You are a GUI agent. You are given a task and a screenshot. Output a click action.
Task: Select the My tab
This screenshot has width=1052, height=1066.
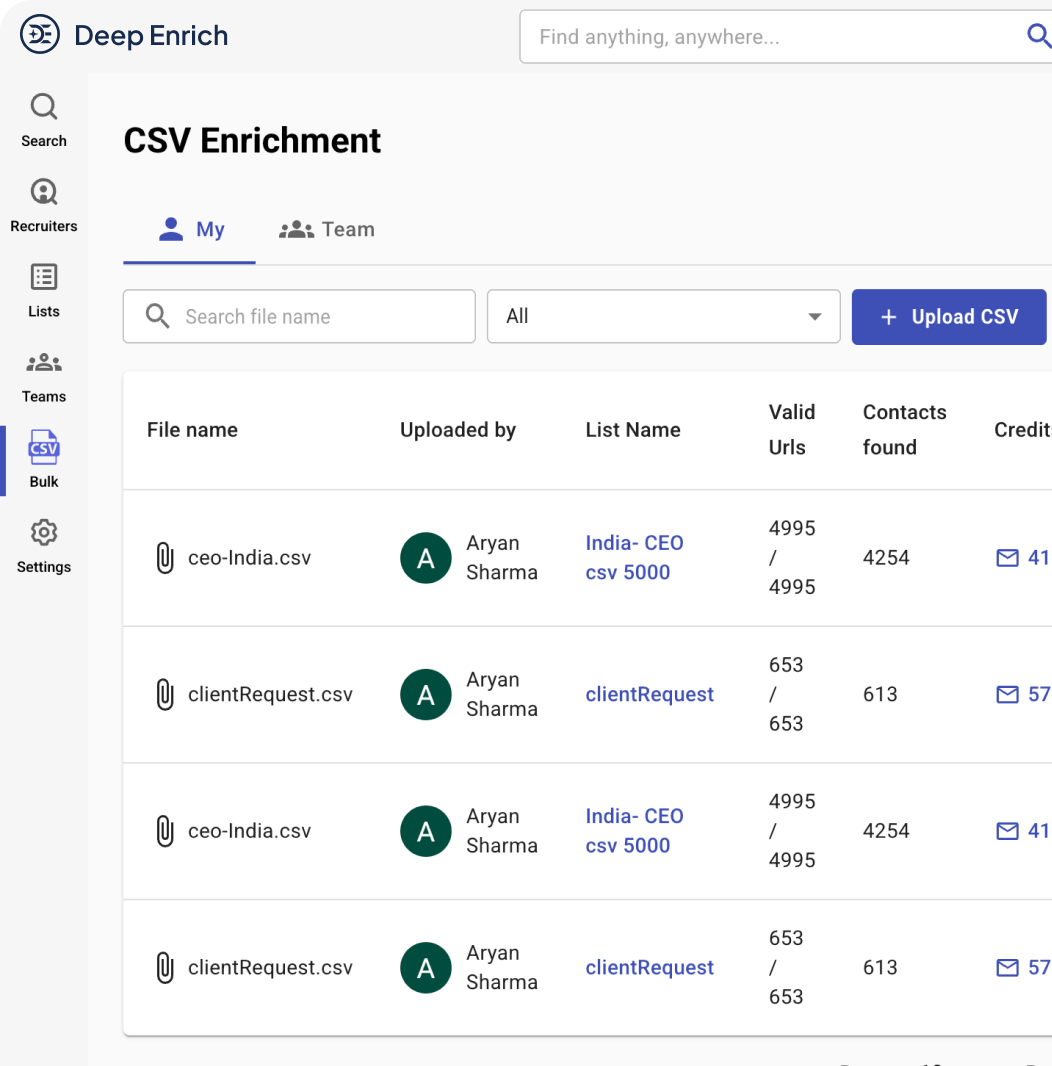click(x=189, y=229)
